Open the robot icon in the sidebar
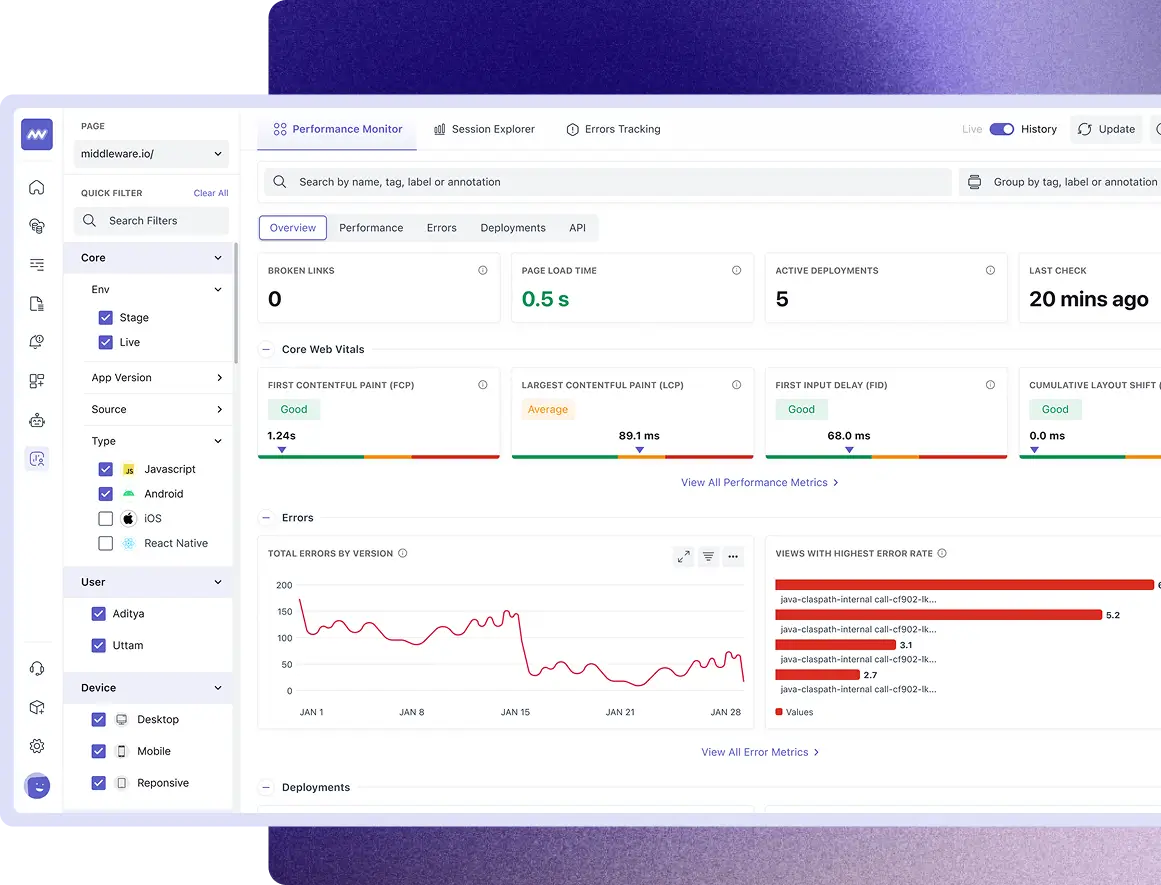Screen dimensions: 1161x885 pos(37,420)
